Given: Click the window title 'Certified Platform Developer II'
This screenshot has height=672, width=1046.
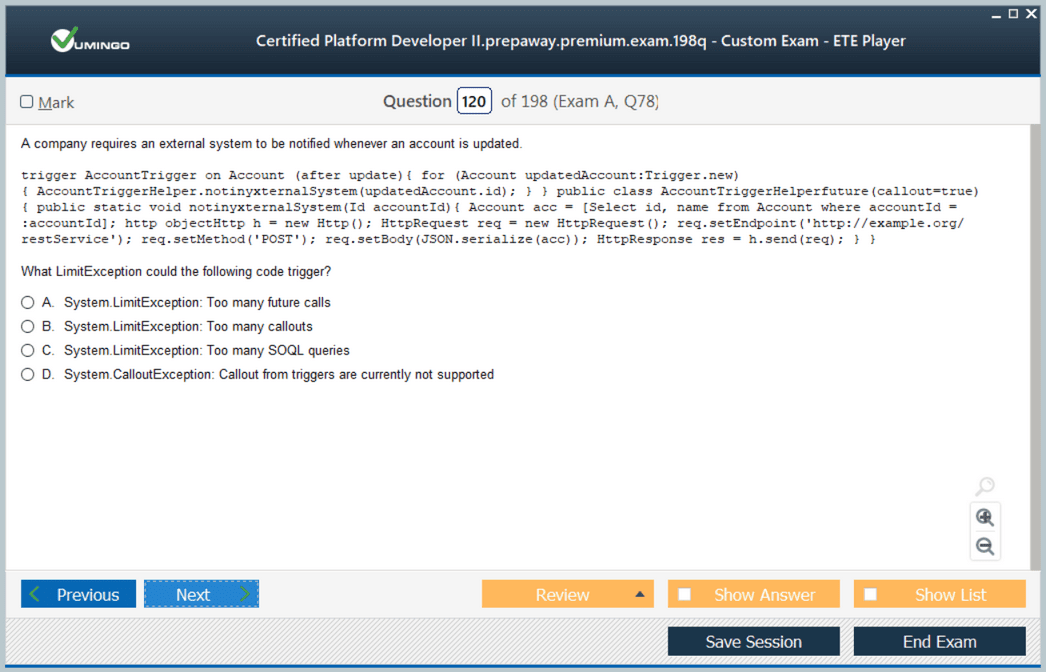Looking at the screenshot, I should click(580, 41).
